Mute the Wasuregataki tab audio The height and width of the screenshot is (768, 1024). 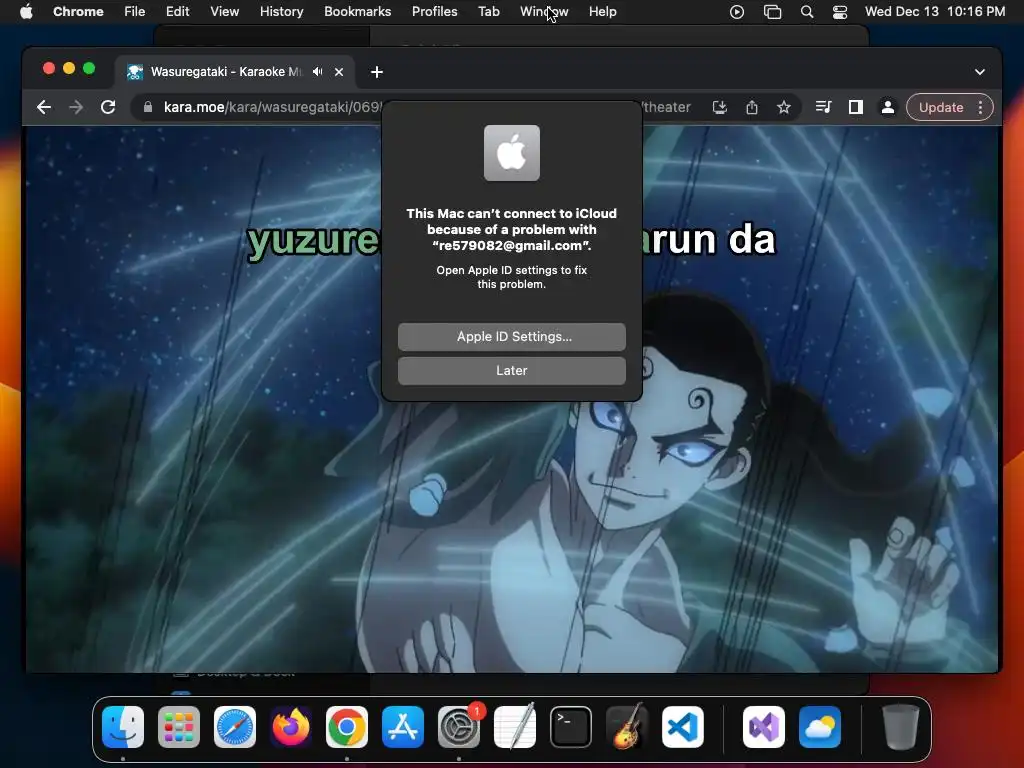coord(317,72)
